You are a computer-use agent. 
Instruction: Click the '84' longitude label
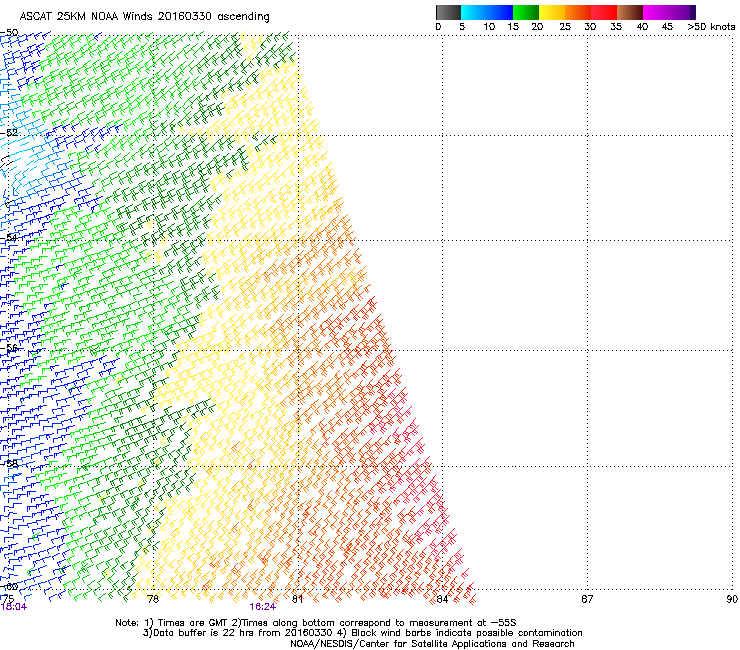[x=442, y=599]
